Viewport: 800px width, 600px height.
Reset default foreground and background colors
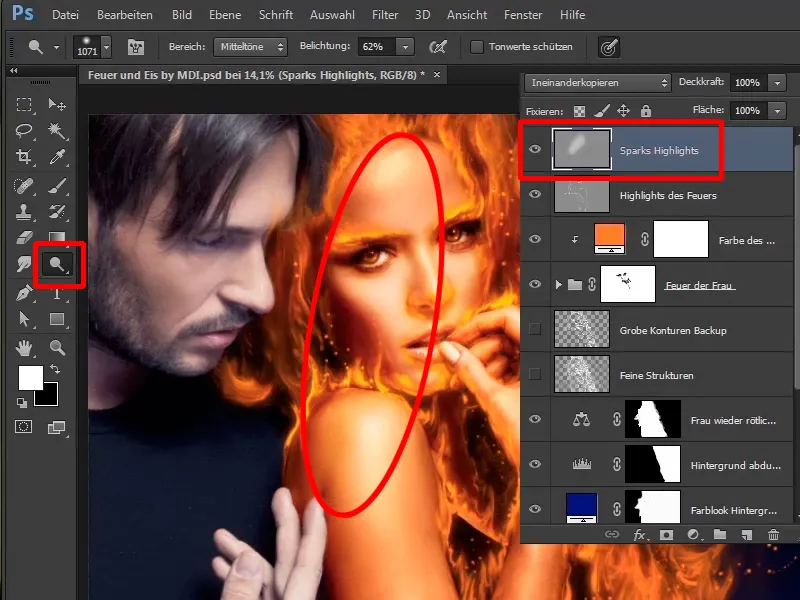coord(21,403)
